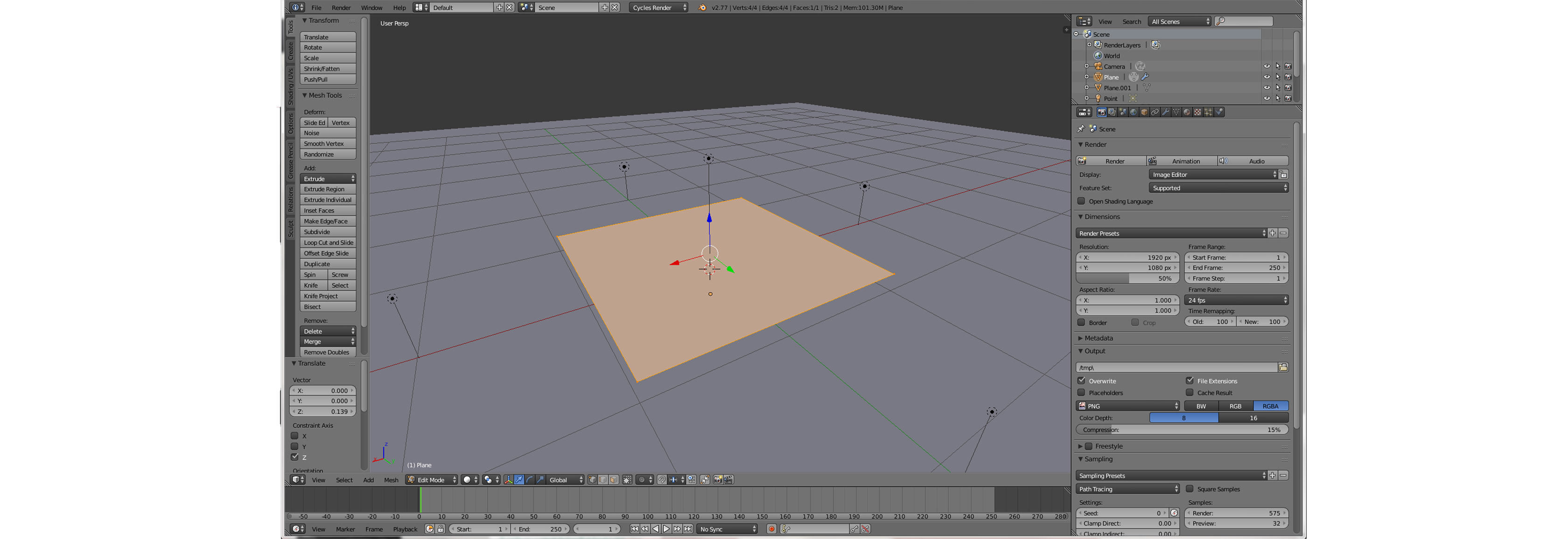
Task: Open the Help menu
Action: pyautogui.click(x=399, y=8)
